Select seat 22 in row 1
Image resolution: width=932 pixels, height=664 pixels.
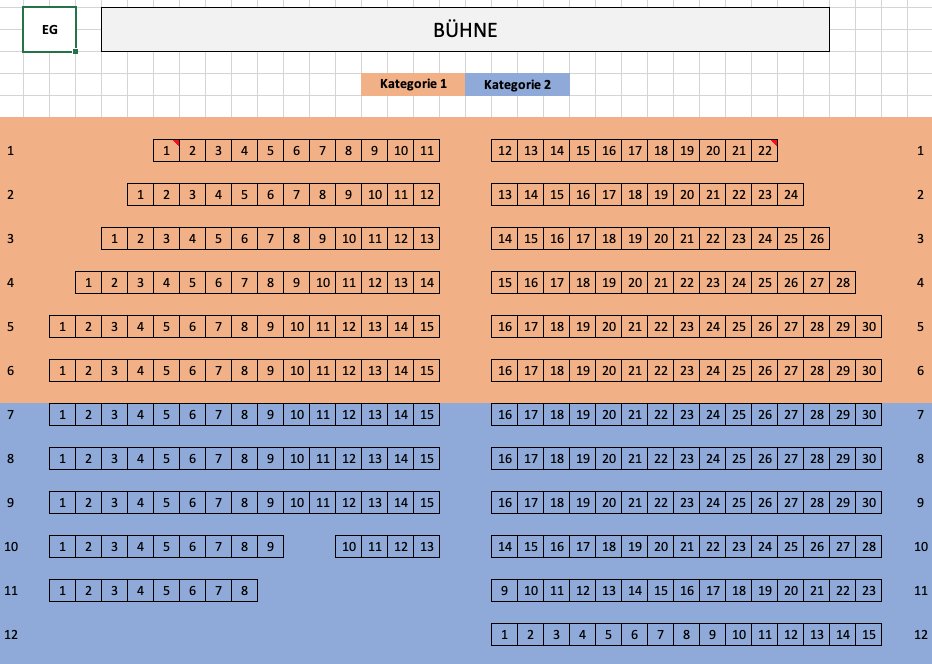click(x=765, y=151)
